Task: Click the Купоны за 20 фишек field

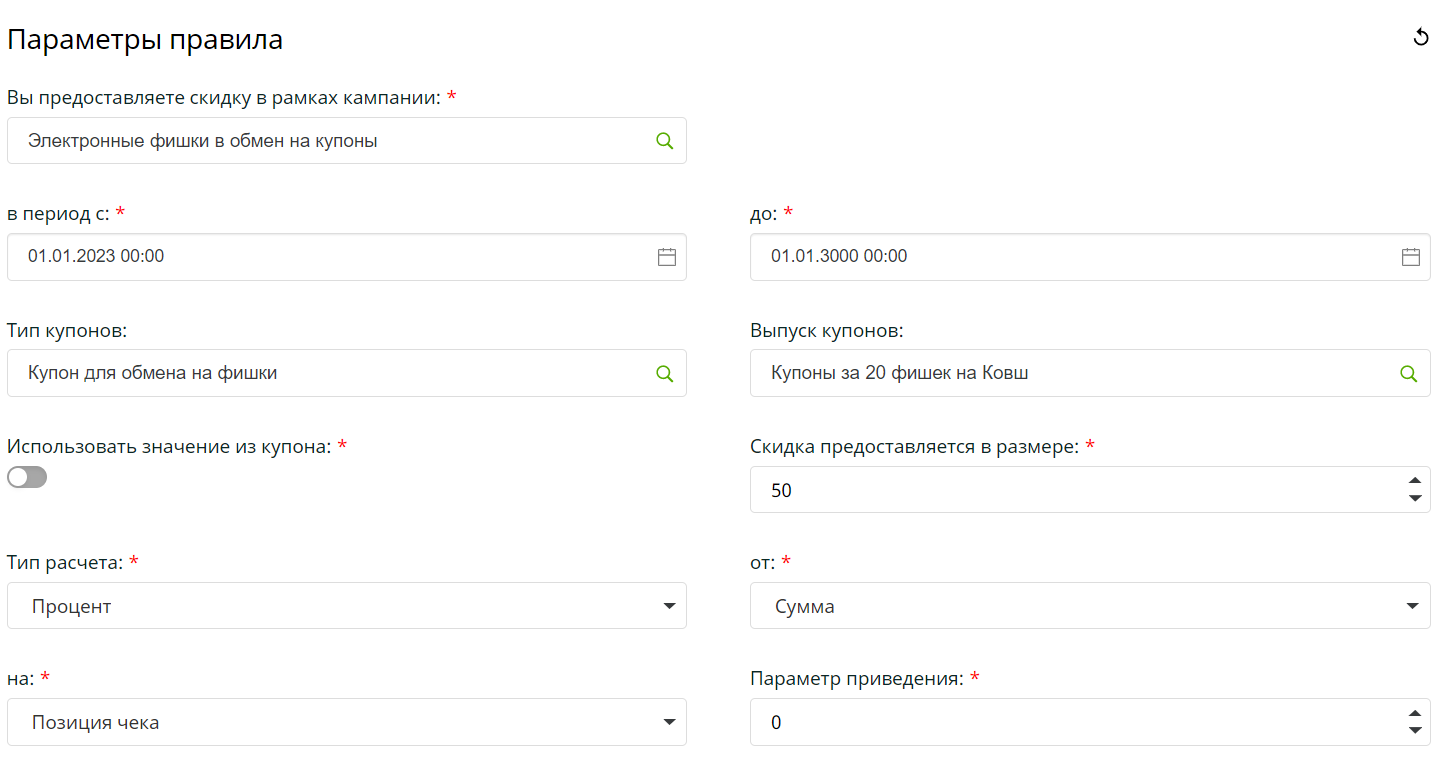Action: point(1070,373)
